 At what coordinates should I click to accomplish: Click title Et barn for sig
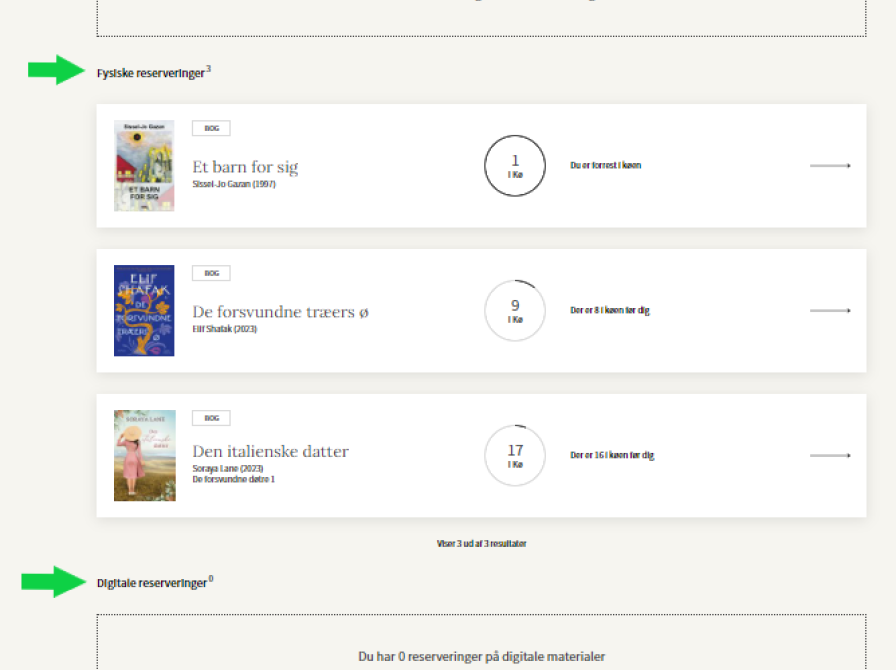245,167
